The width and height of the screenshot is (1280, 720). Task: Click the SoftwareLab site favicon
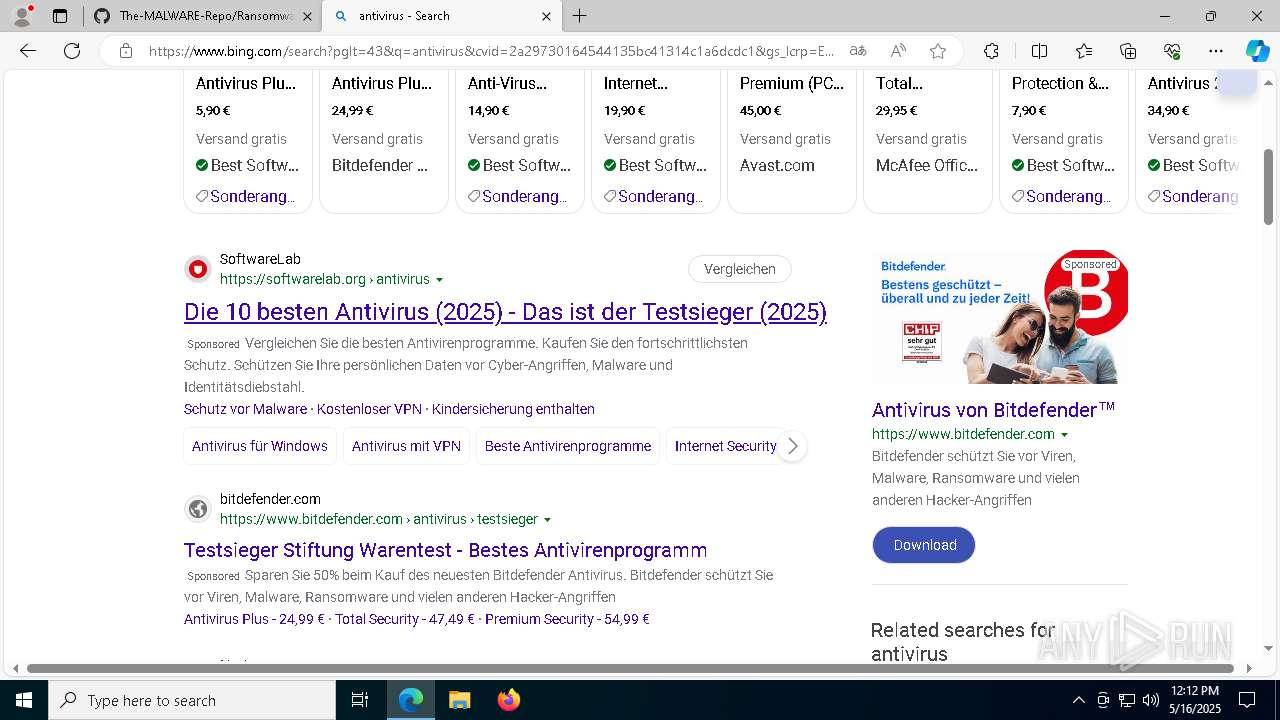click(x=198, y=269)
